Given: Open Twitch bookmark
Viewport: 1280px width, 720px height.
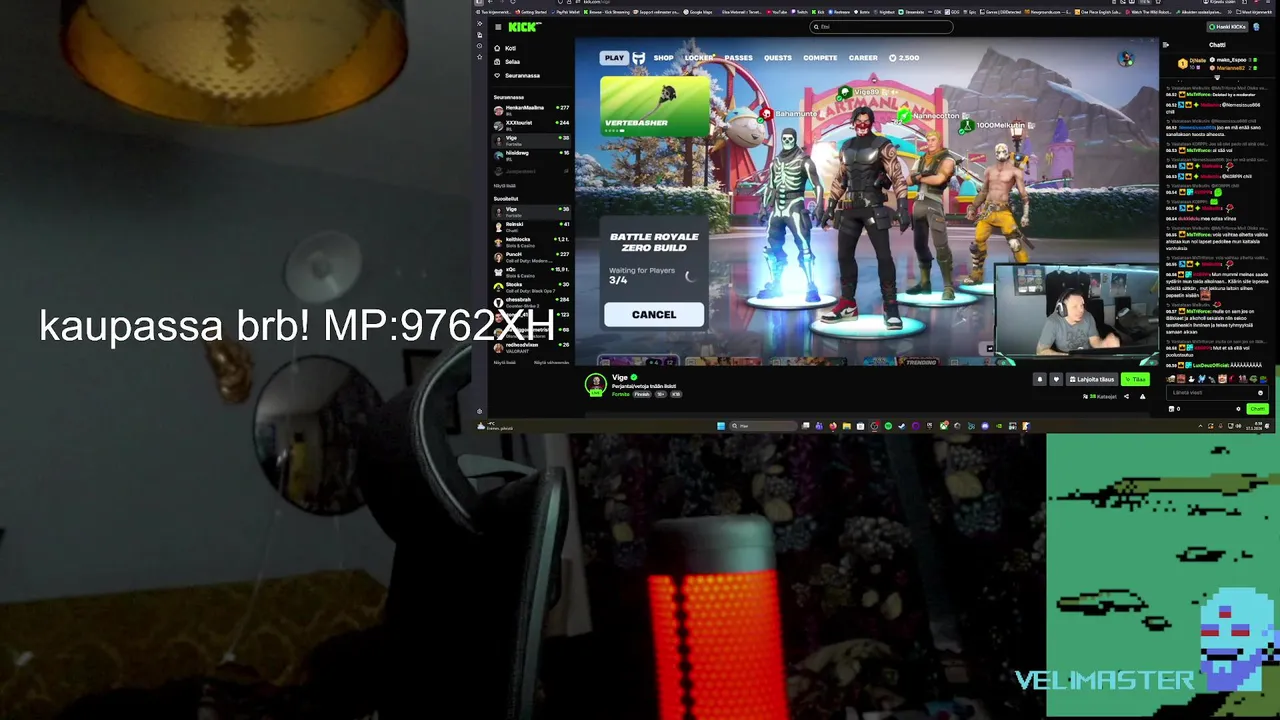Looking at the screenshot, I should pyautogui.click(x=802, y=12).
